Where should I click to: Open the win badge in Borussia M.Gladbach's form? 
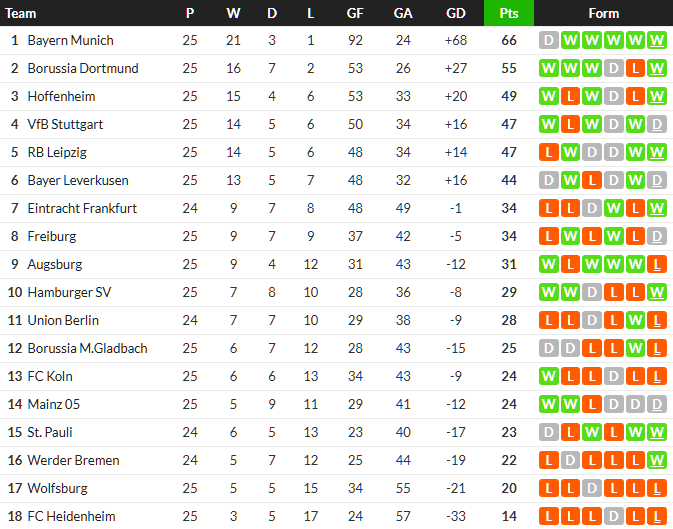point(635,349)
